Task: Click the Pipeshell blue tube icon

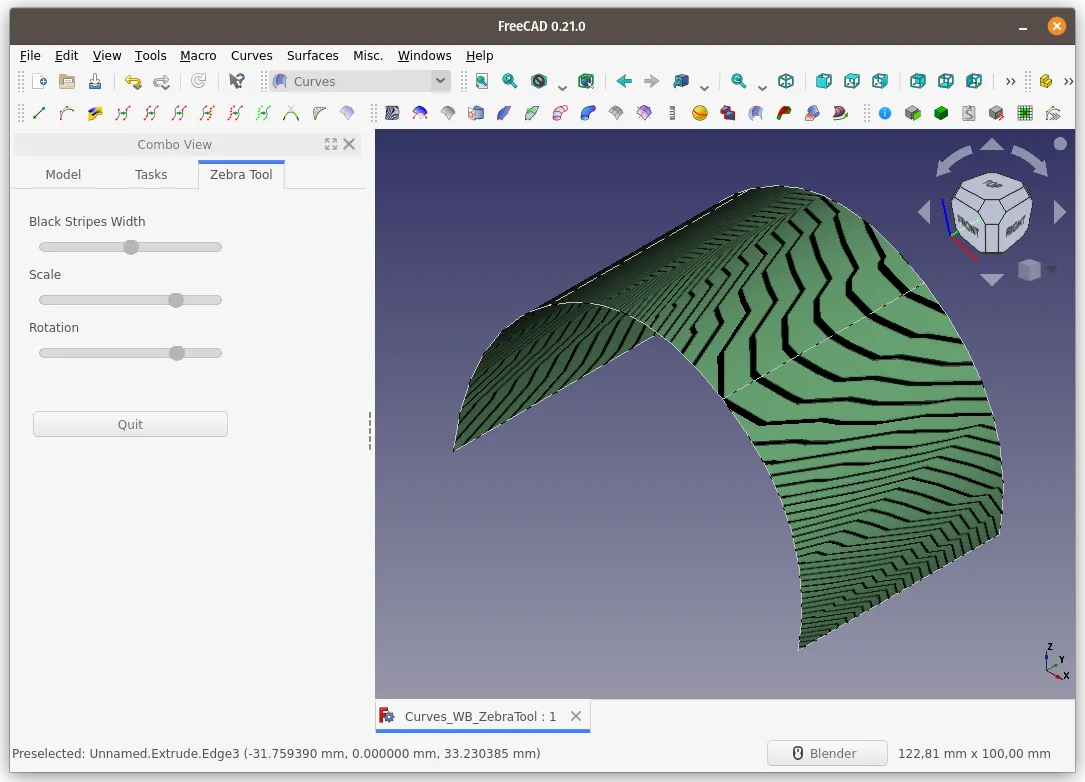Action: (588, 113)
